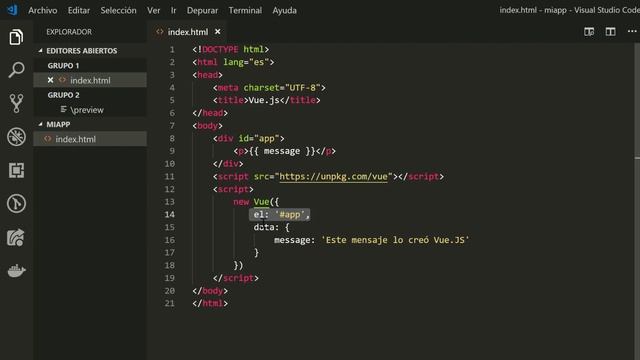Open the Explorer view in the activity bar
The image size is (640, 360).
tap(16, 37)
